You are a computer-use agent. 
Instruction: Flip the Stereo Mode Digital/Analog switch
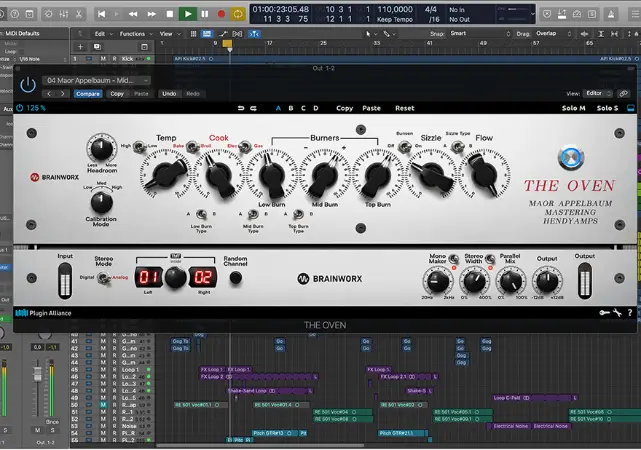[105, 279]
